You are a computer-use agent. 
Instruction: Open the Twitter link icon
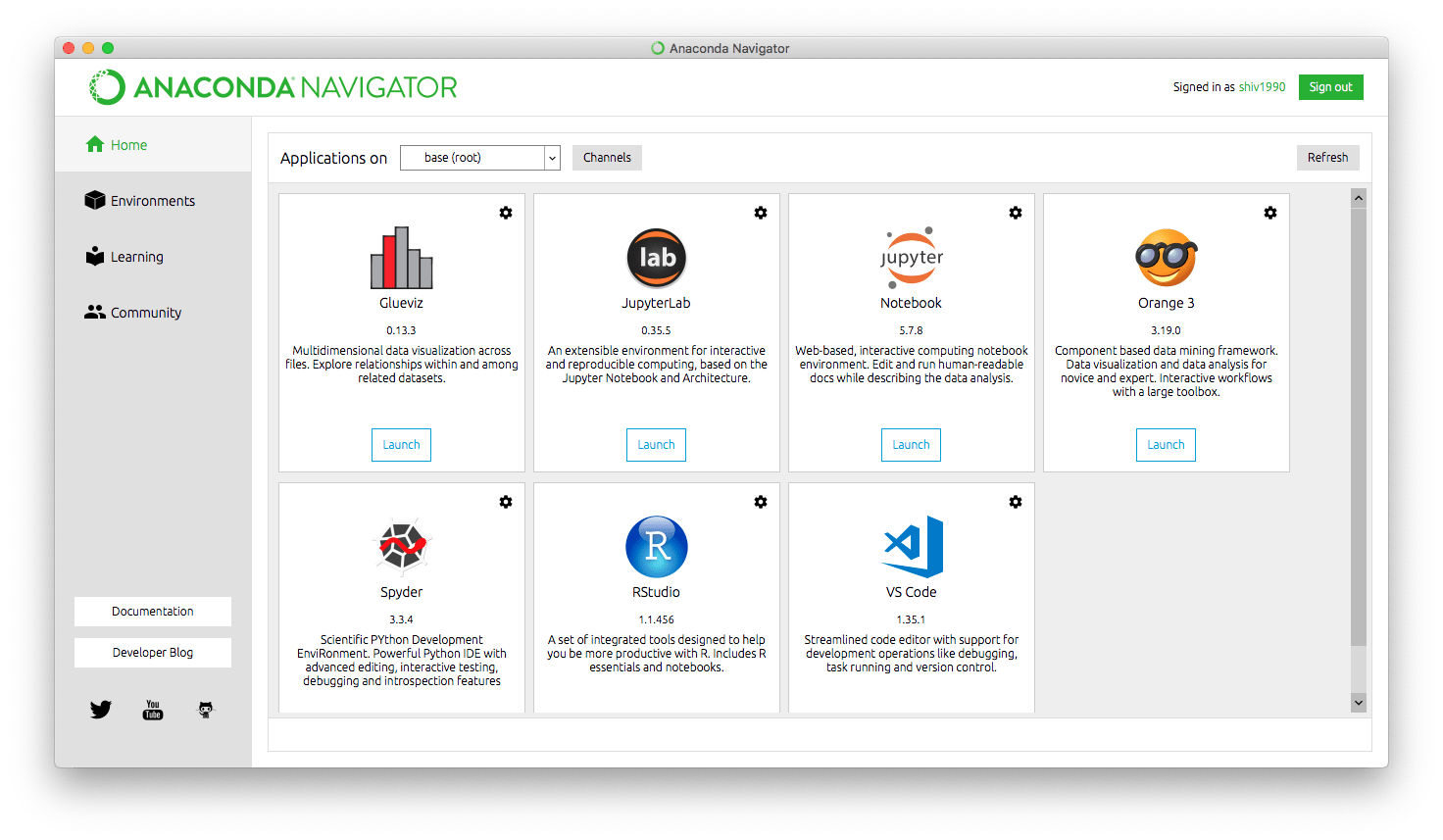point(101,710)
